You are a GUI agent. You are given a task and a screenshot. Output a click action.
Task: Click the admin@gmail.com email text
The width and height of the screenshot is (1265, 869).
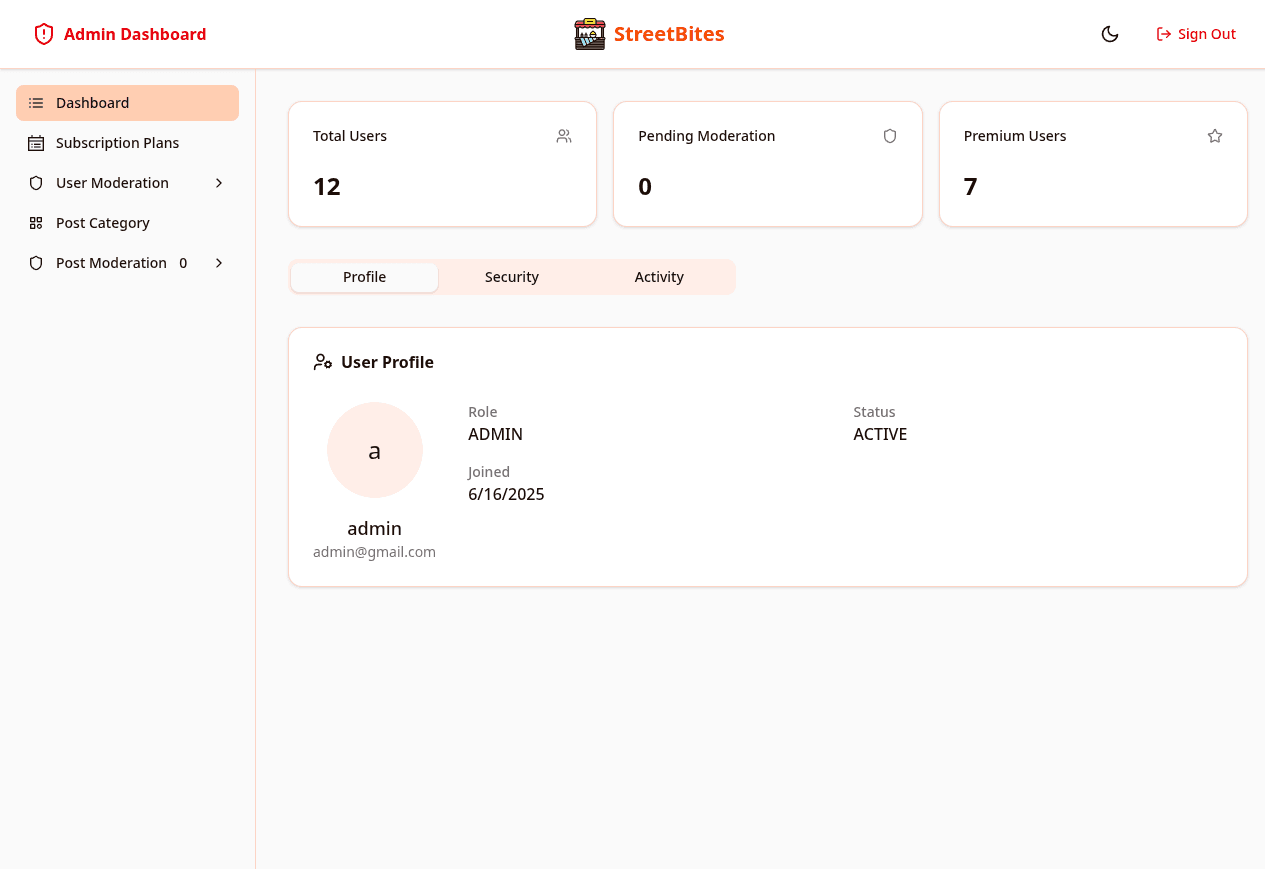[x=375, y=552]
